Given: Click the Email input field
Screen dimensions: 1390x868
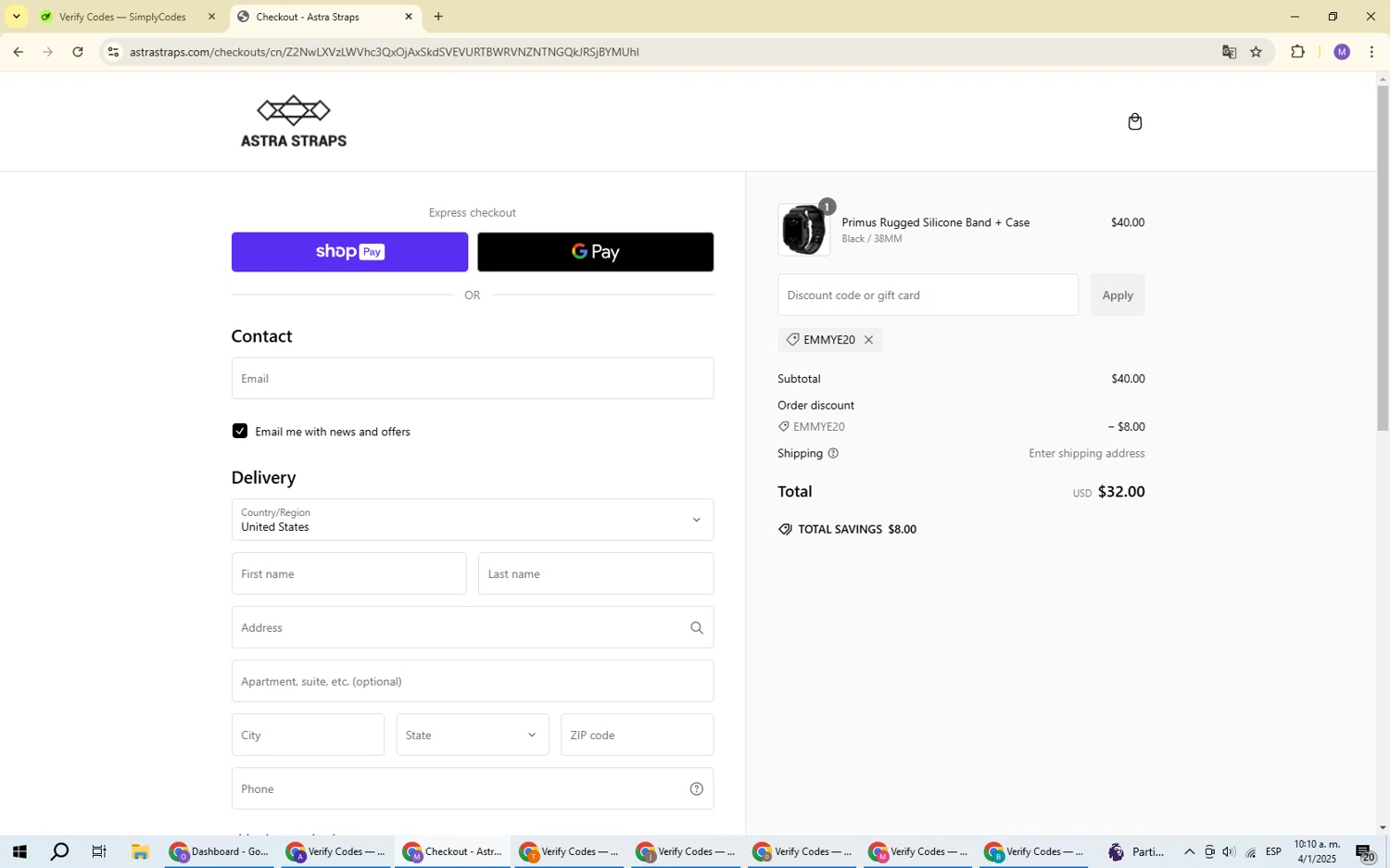Looking at the screenshot, I should tap(473, 379).
